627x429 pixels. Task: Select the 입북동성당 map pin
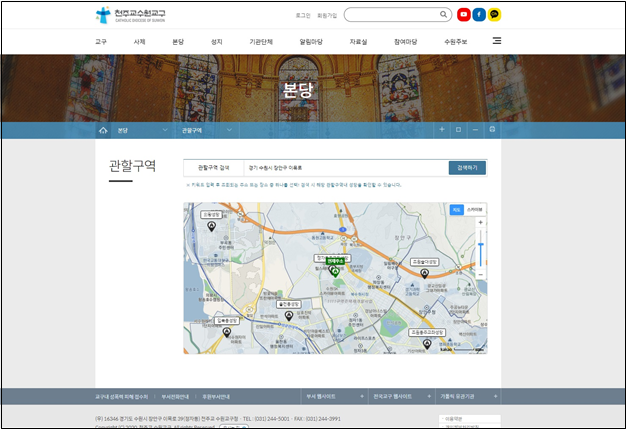pyautogui.click(x=227, y=332)
